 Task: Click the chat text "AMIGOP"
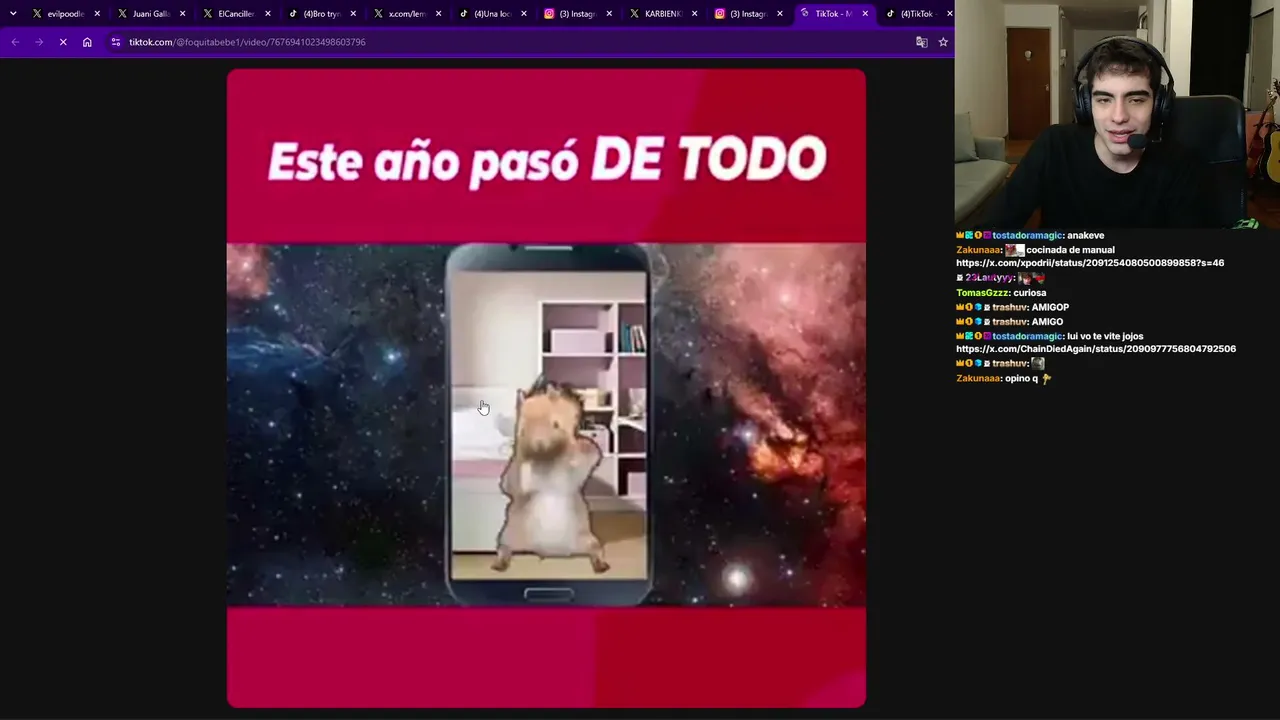point(1050,308)
